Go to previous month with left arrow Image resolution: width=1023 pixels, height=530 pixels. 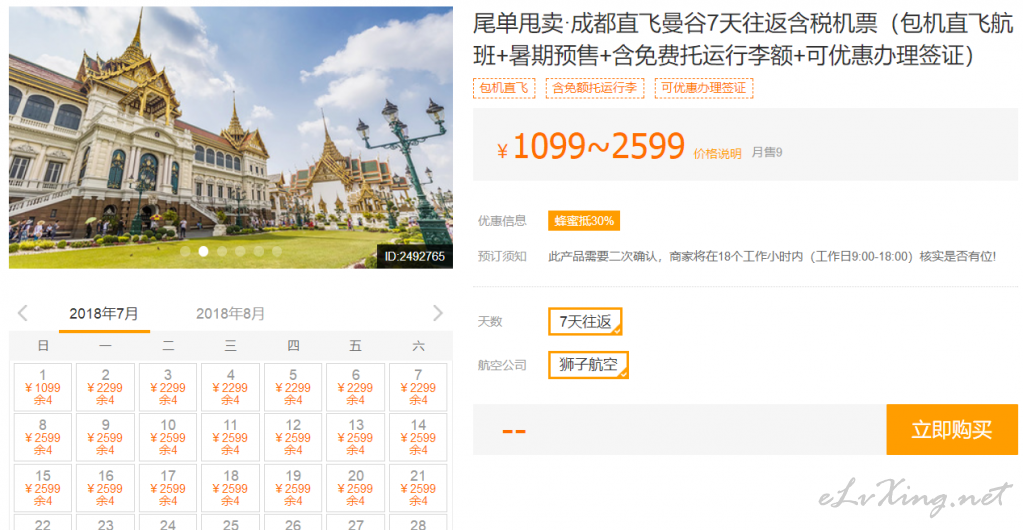point(23,313)
